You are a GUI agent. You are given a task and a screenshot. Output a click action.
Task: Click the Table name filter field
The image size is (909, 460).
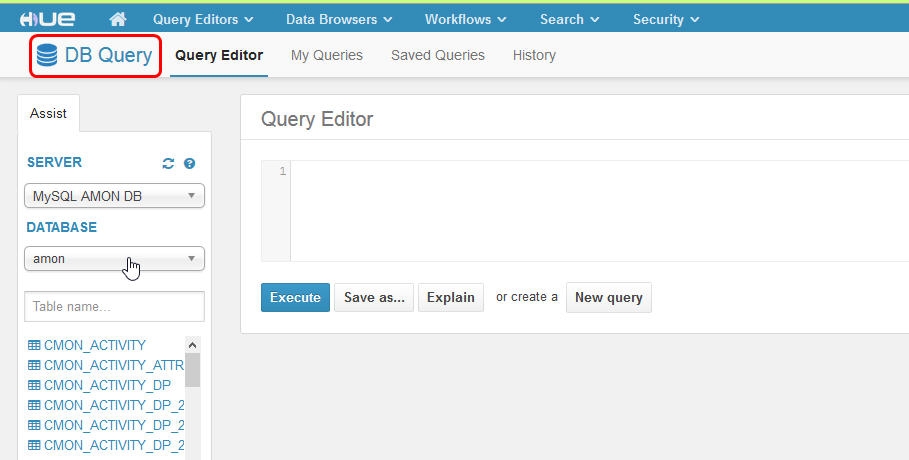[x=114, y=306]
